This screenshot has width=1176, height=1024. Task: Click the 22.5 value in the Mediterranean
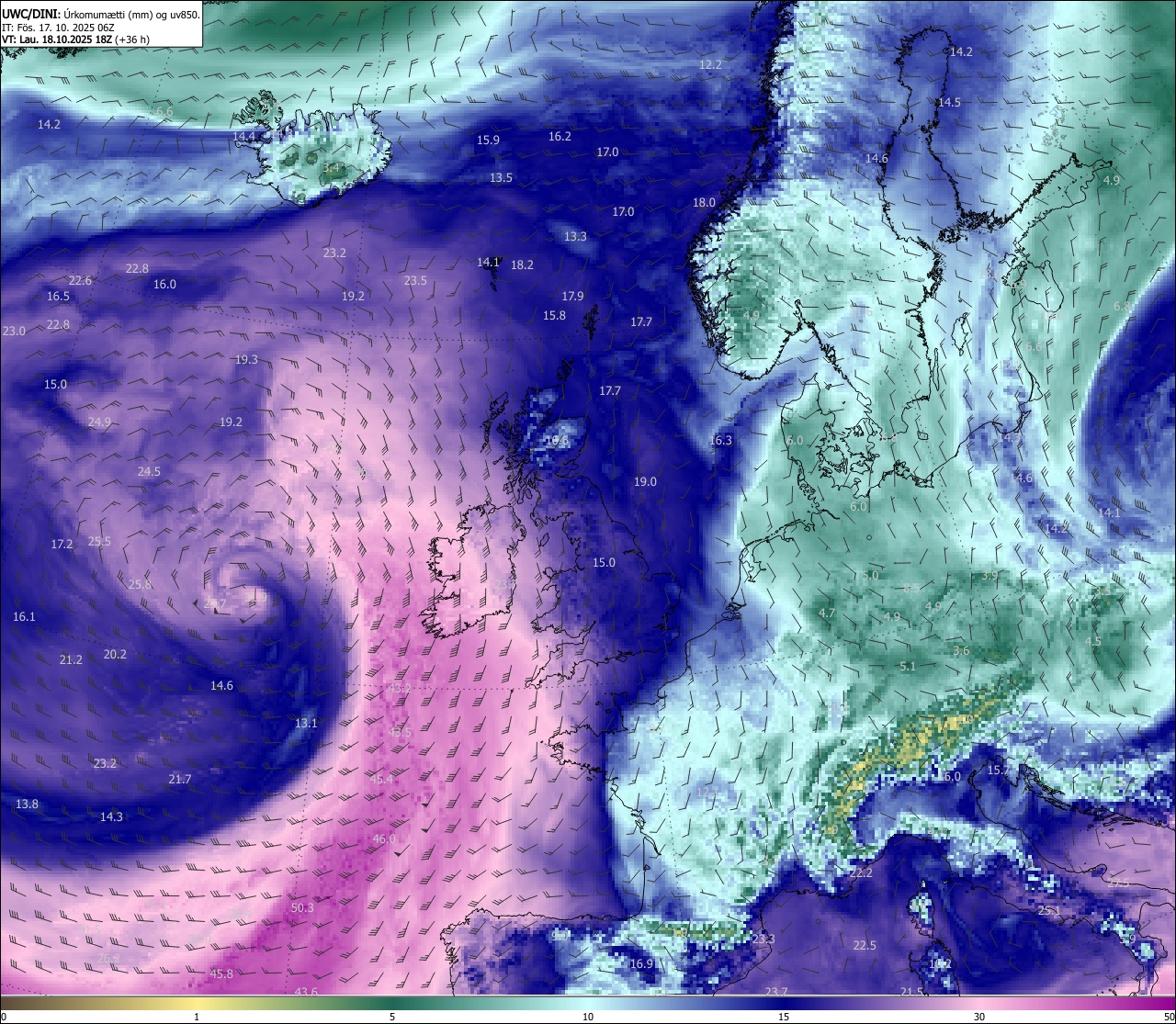click(865, 946)
